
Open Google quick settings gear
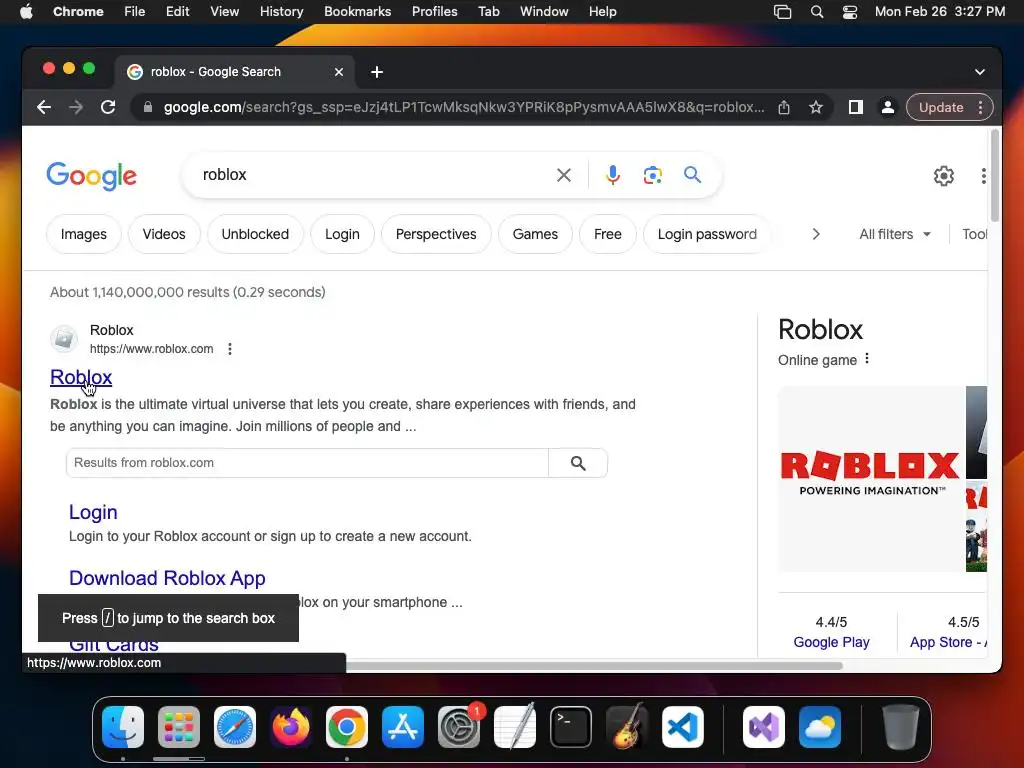tap(944, 176)
